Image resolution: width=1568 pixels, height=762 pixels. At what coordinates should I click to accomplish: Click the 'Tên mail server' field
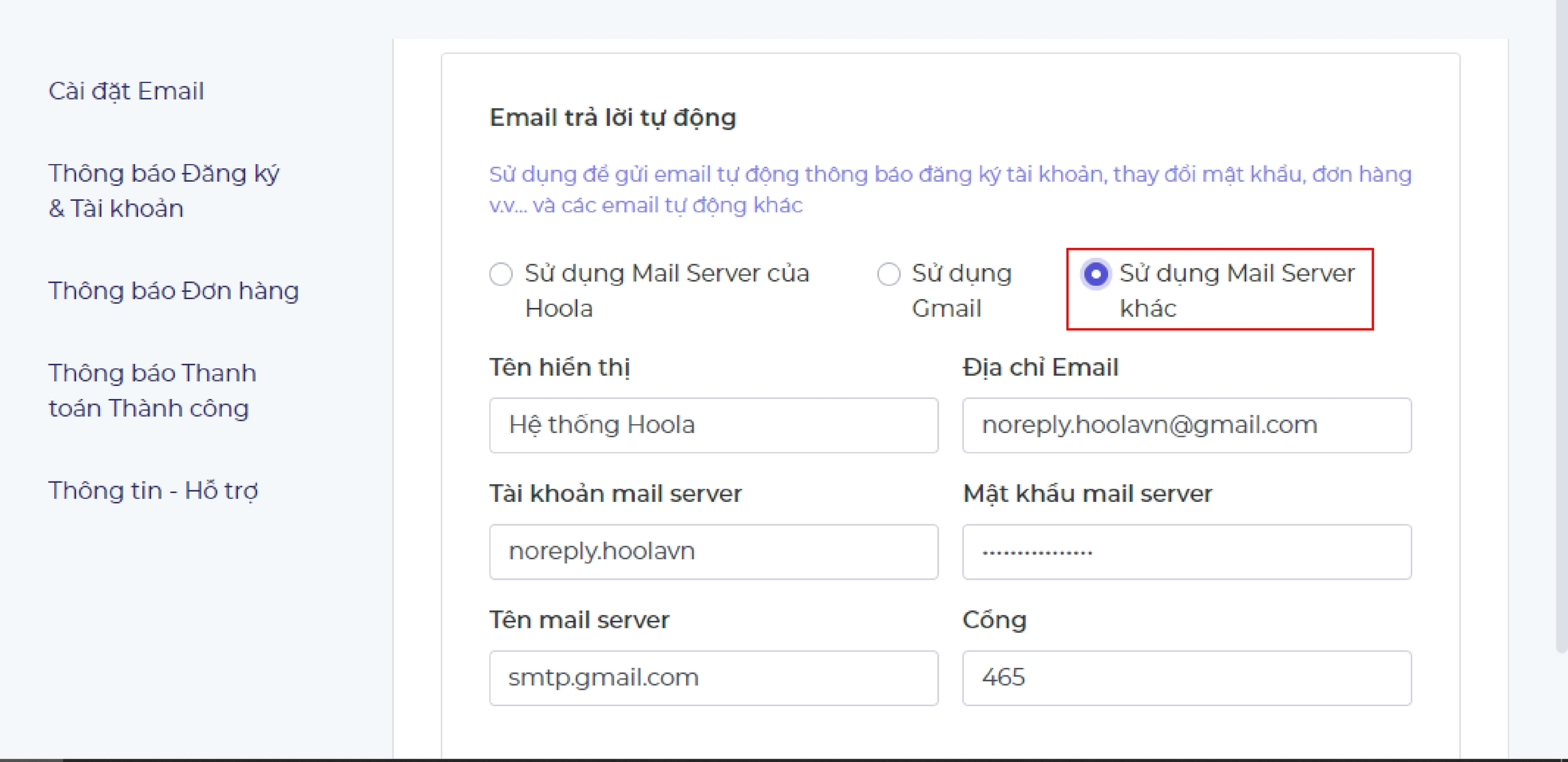(713, 678)
